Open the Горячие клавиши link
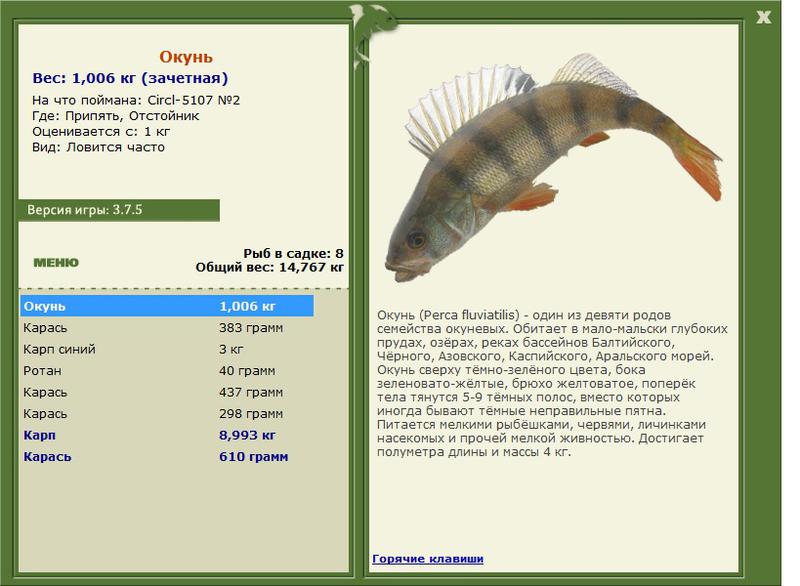The height and width of the screenshot is (586, 800). coord(428,558)
